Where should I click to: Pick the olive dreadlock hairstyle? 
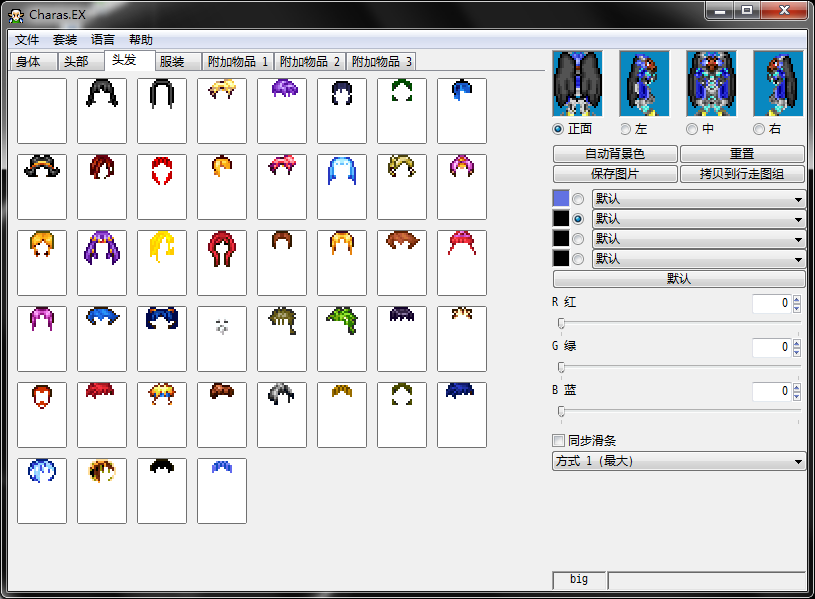point(282,338)
